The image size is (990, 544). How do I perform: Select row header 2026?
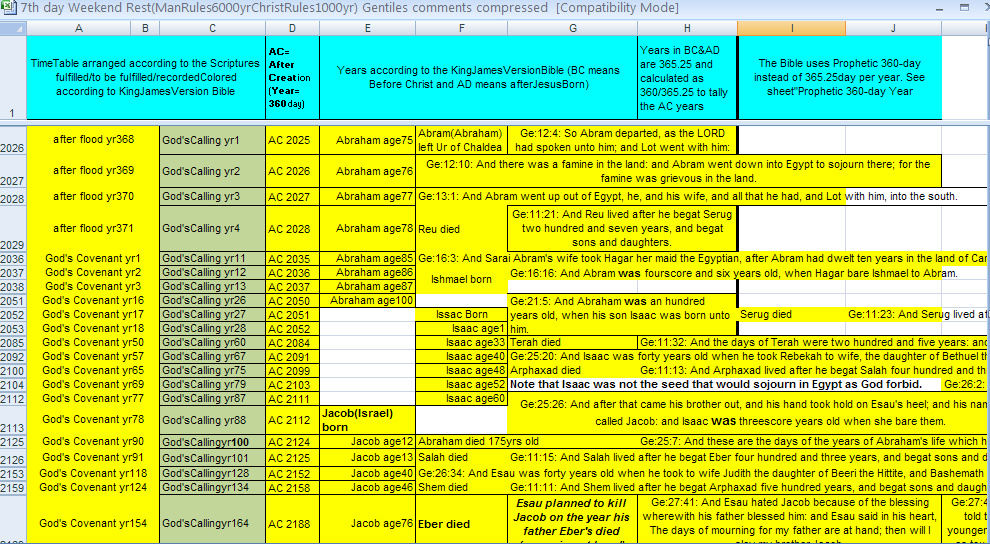(13, 139)
